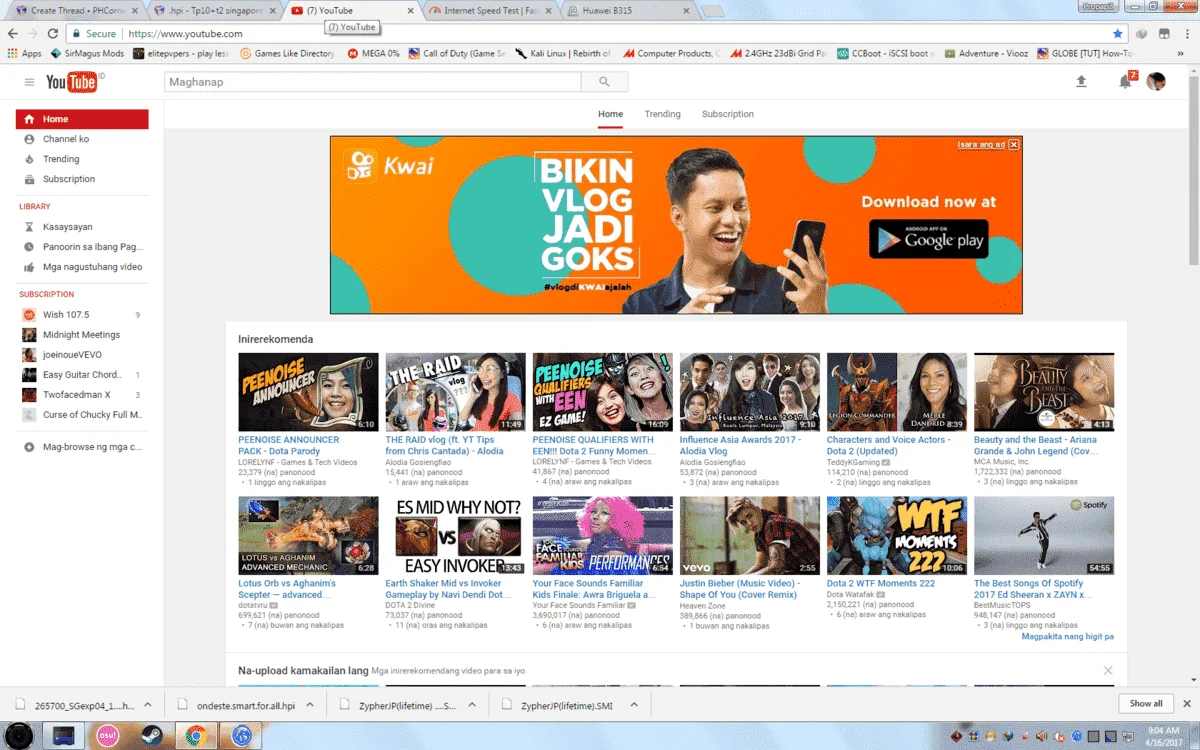The height and width of the screenshot is (750, 1200).
Task: Open the osu! taskbar icon
Action: 108,736
